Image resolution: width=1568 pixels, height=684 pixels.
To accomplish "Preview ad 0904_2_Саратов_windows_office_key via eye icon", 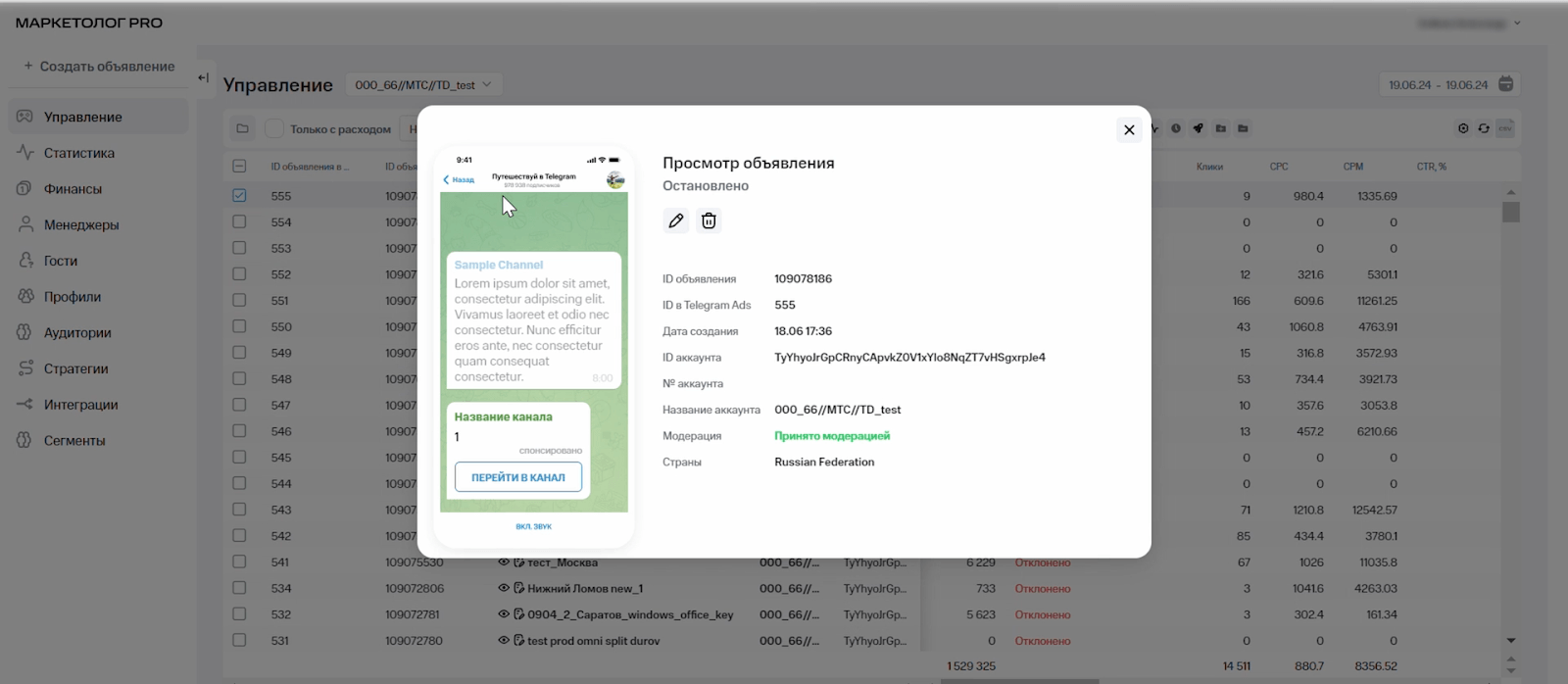I will [504, 614].
